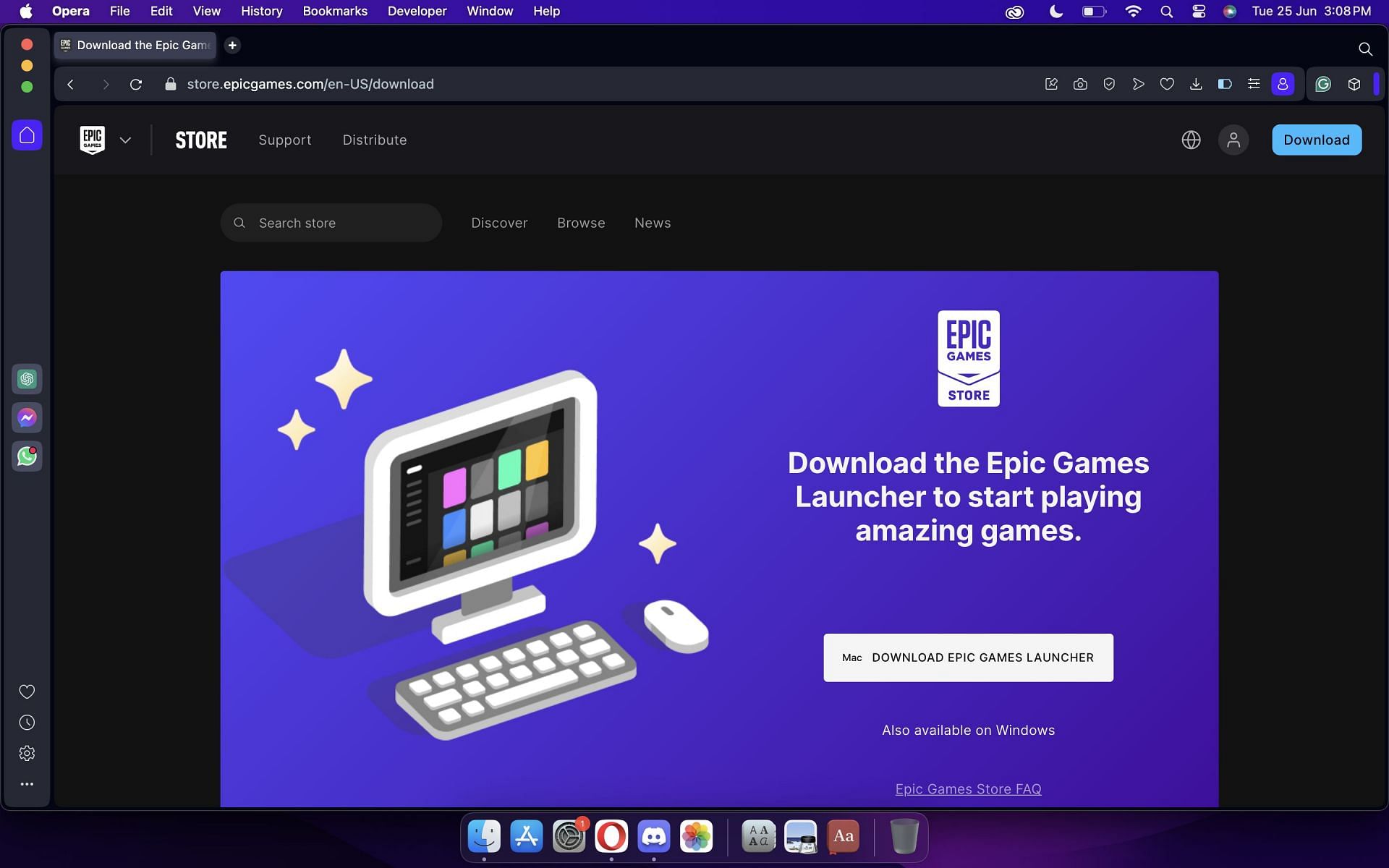Switch to the Discover tab

(499, 223)
